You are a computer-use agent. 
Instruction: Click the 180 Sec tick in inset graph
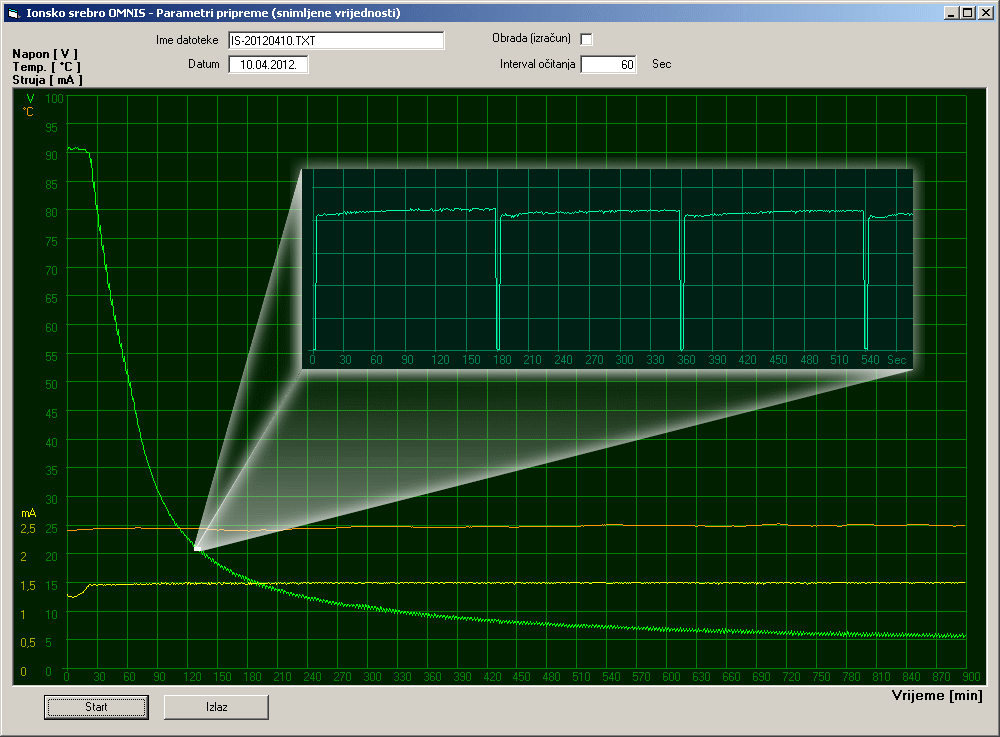(x=502, y=360)
